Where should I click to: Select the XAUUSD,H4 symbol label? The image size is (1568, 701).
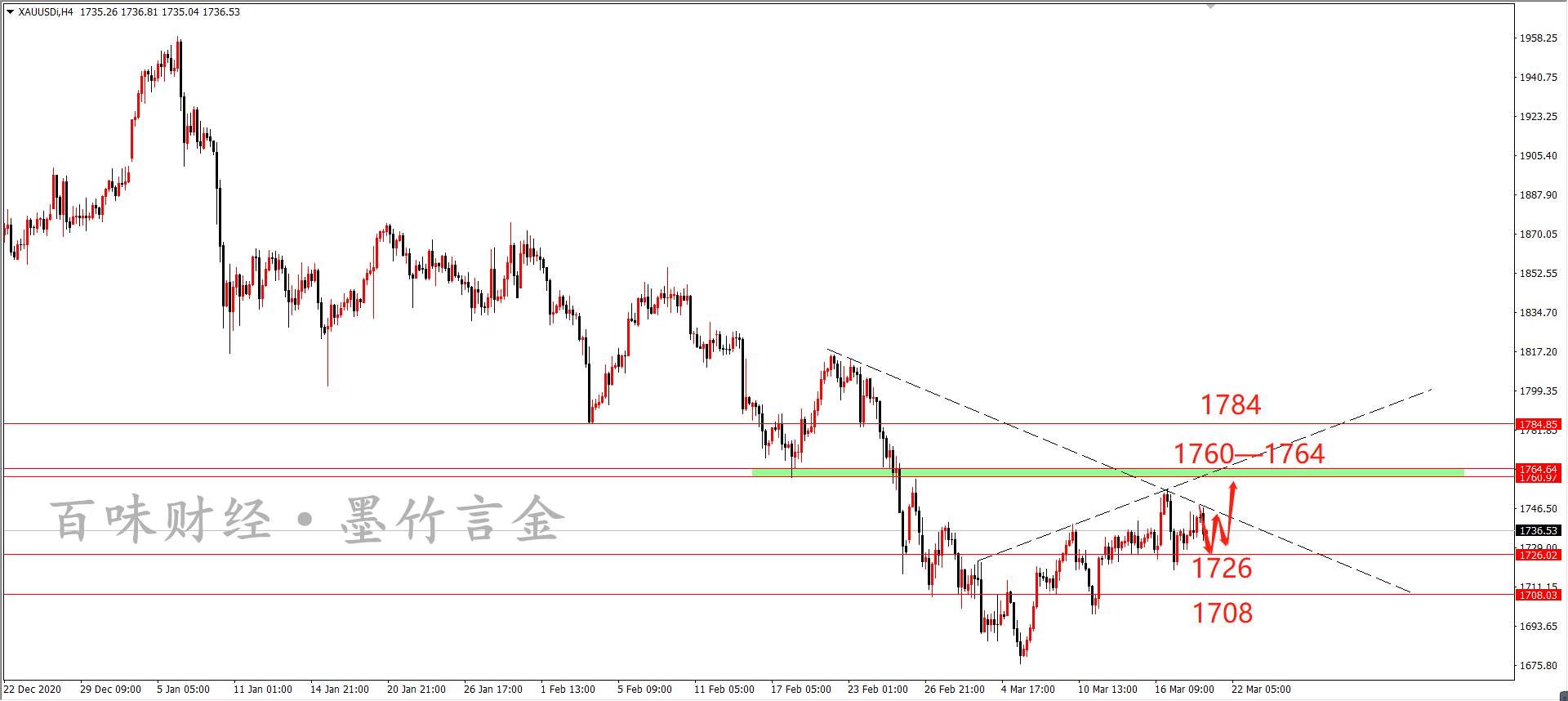46,12
